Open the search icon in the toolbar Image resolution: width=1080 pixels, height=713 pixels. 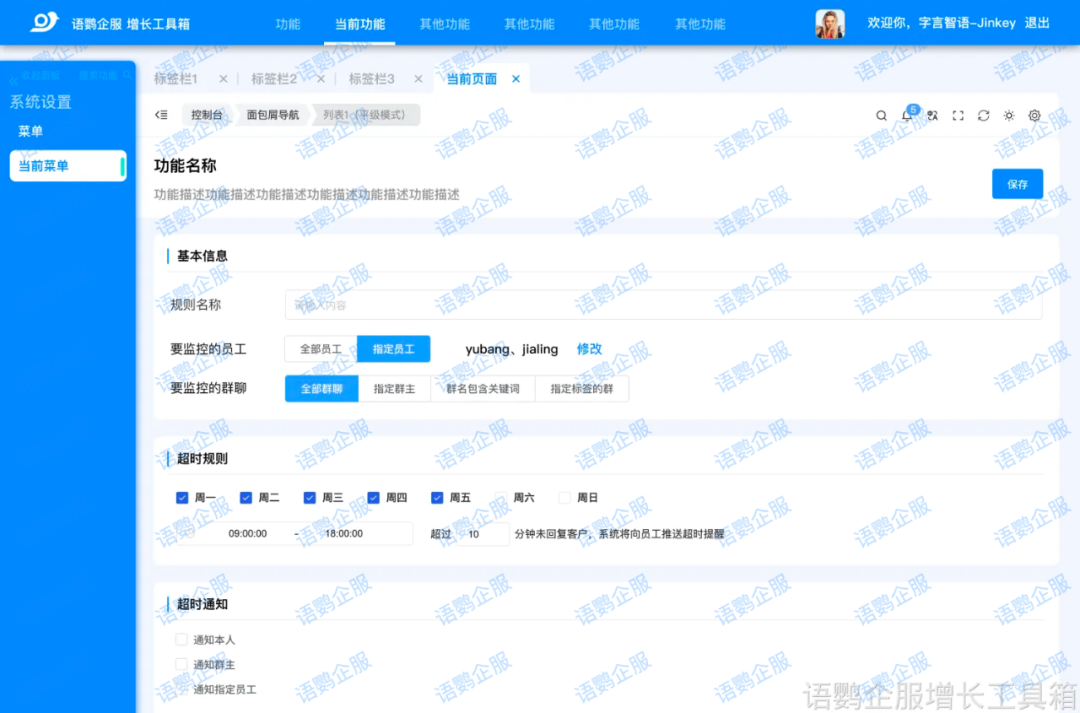[881, 115]
